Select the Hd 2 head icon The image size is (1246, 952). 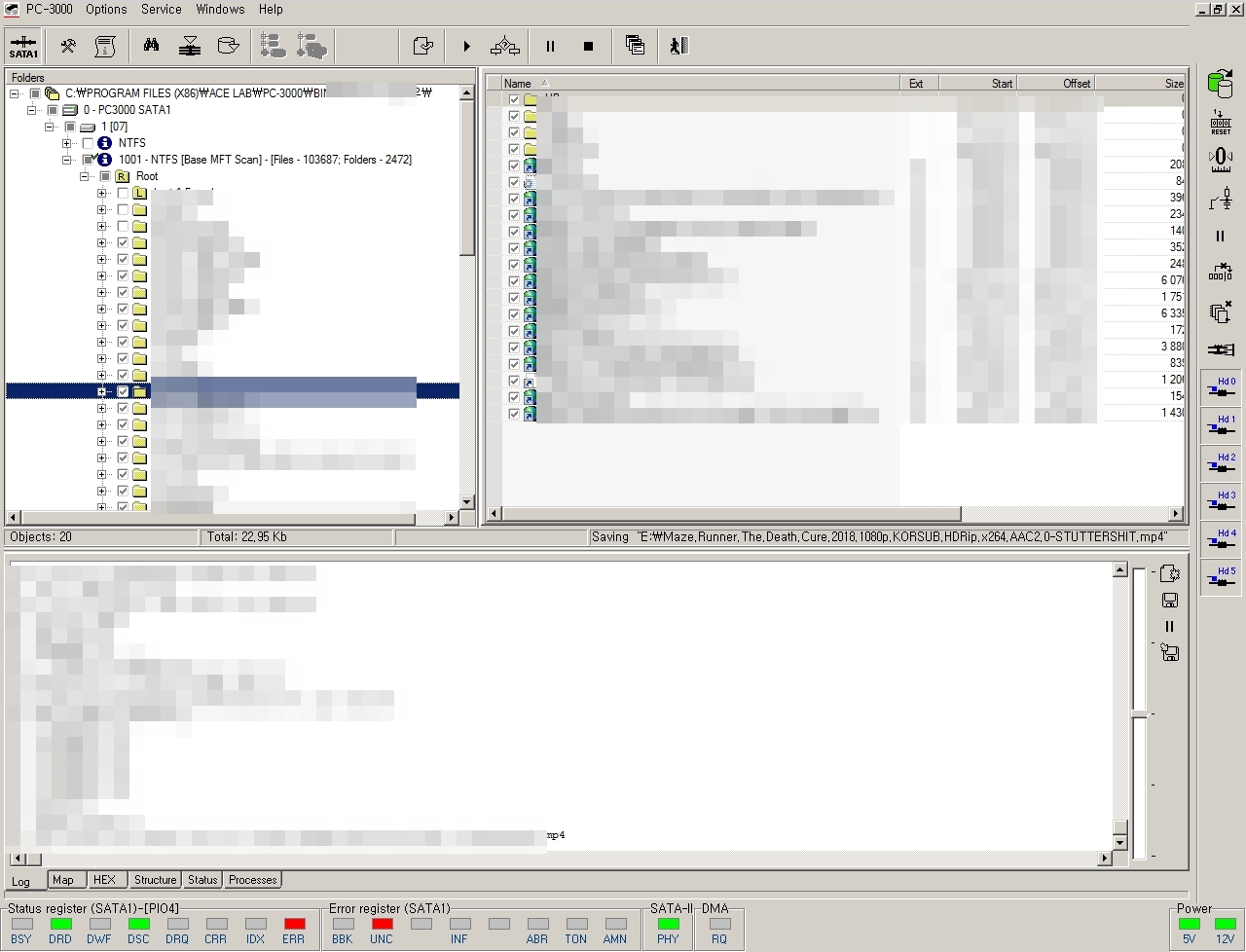(x=1221, y=463)
